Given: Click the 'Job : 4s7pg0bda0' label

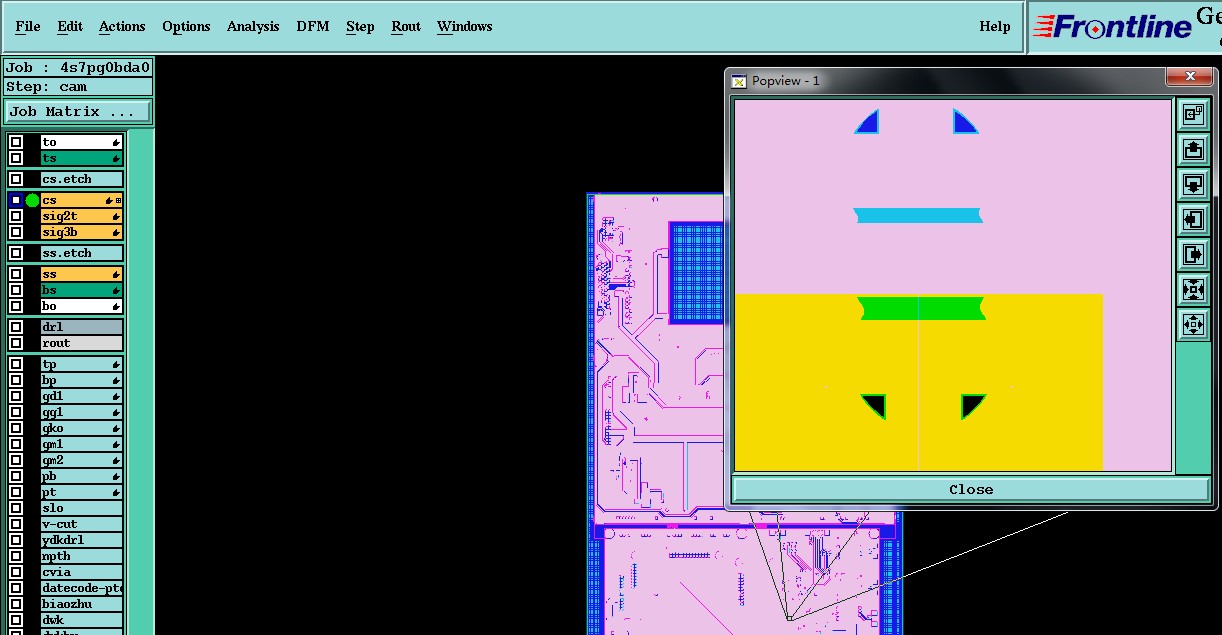Looking at the screenshot, I should click(78, 68).
